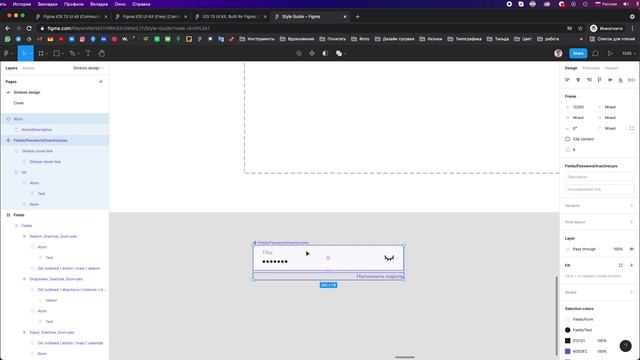The image size is (640, 360).
Task: Switch to the Inspect tab
Action: 611,68
